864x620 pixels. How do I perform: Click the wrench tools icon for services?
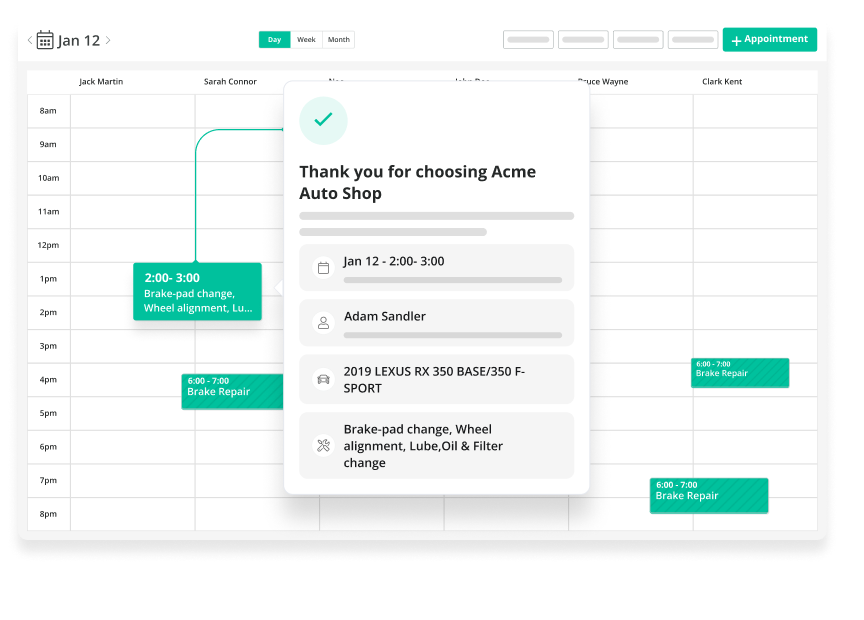323,446
